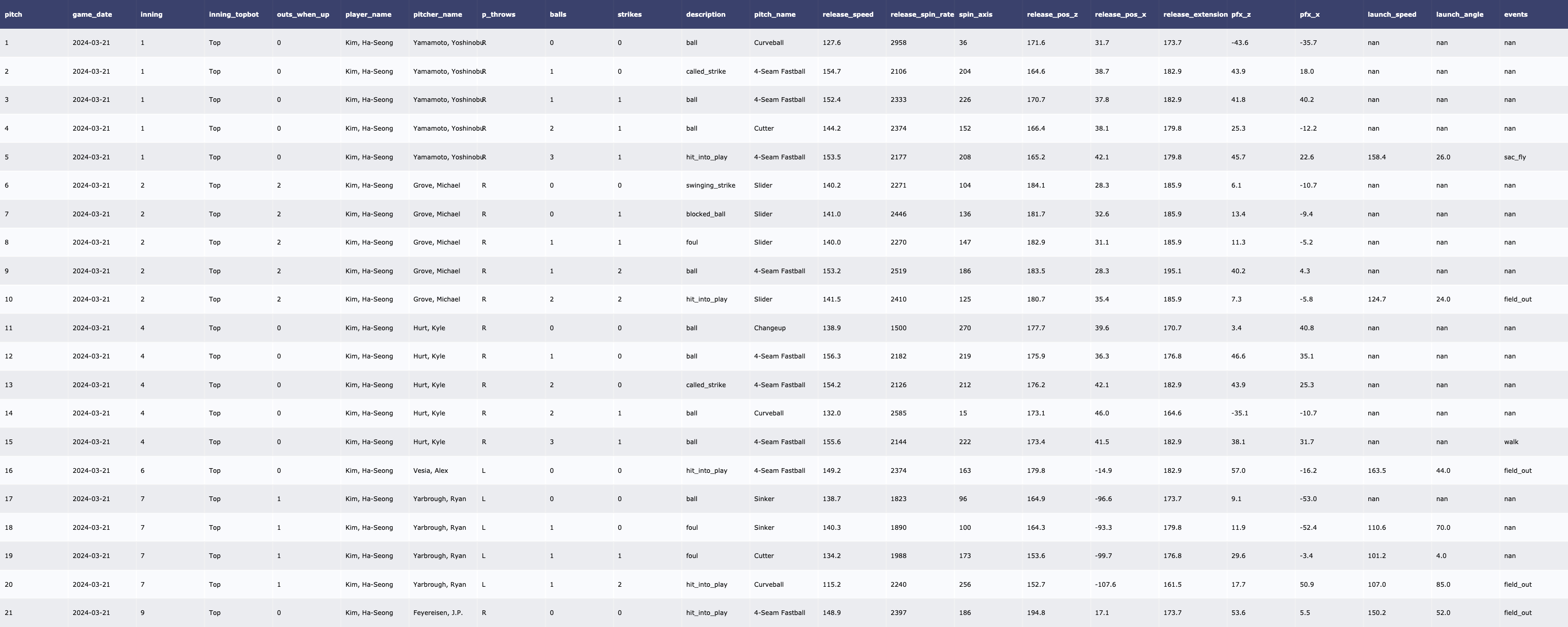Click the pitcher_name column header

[437, 14]
